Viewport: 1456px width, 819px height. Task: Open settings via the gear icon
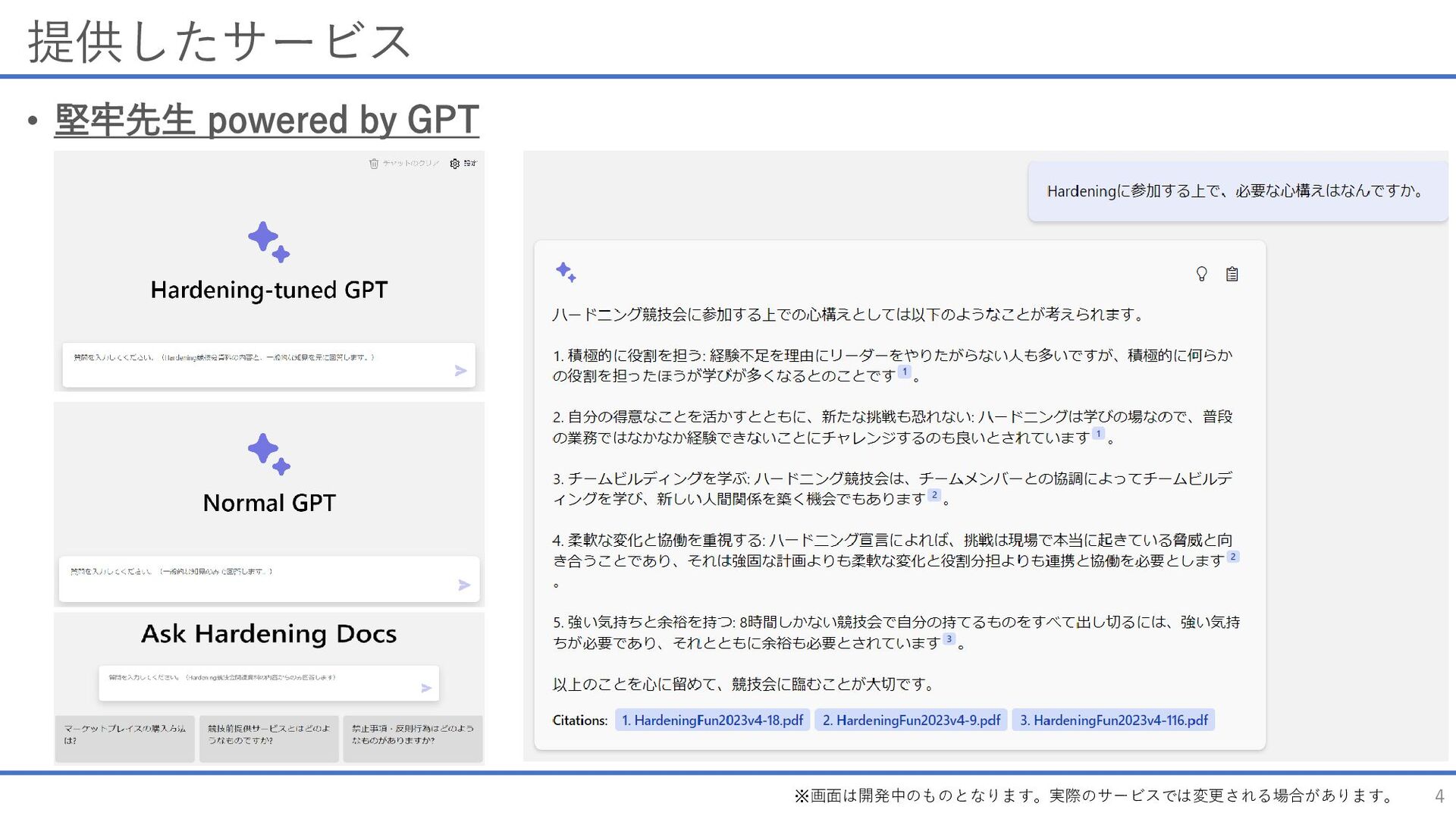coord(454,164)
